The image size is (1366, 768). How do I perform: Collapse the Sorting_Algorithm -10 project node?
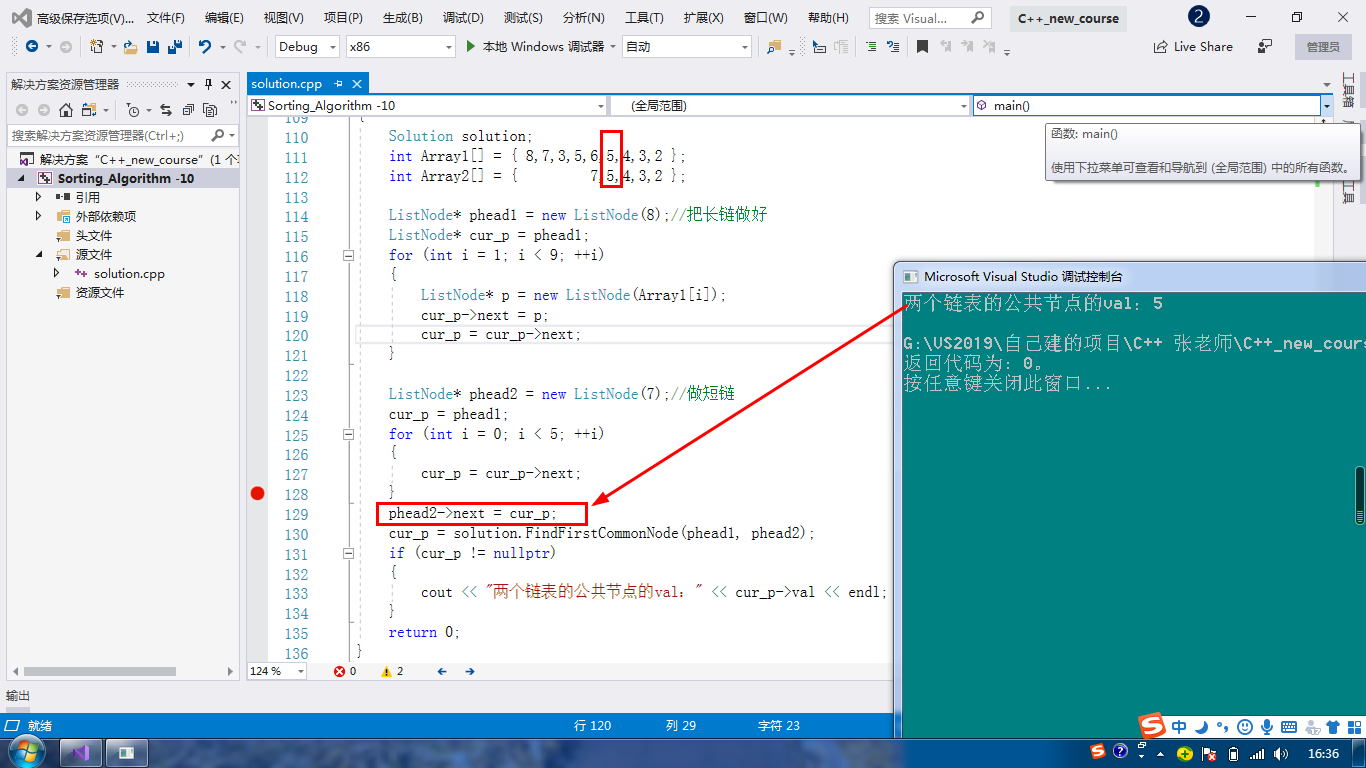pos(23,178)
